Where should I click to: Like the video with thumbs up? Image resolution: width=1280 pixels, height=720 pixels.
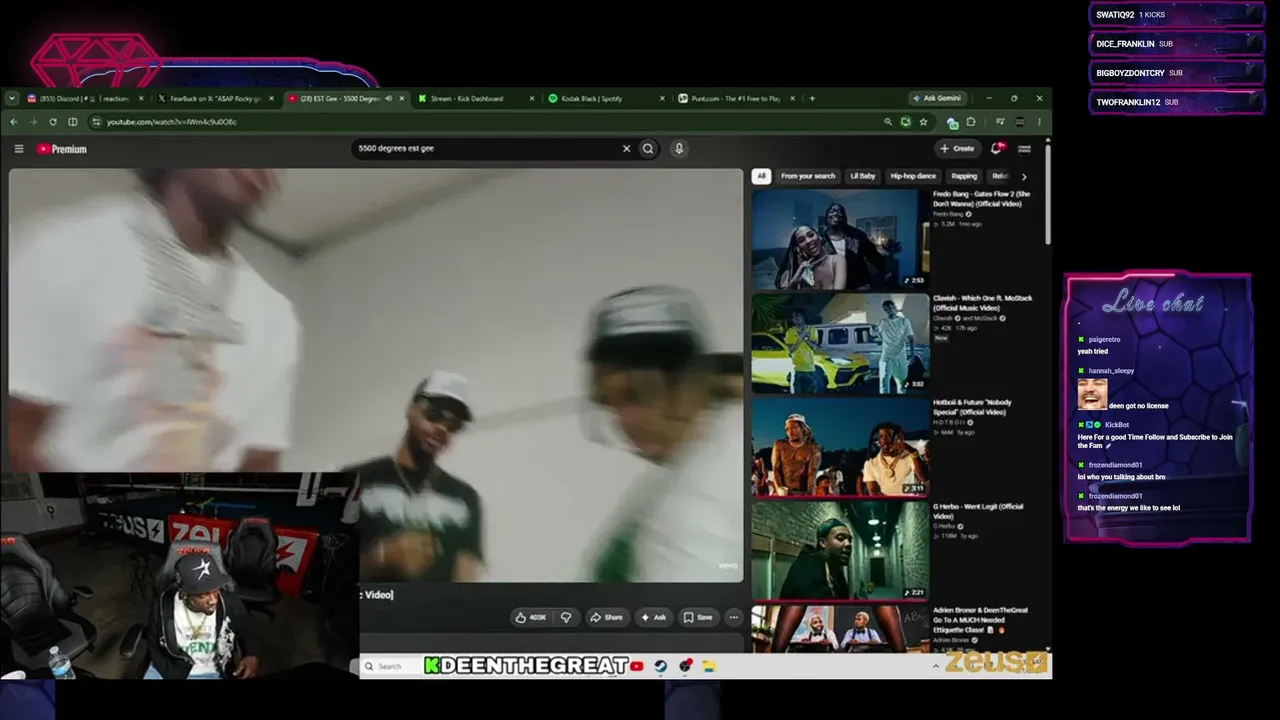click(531, 617)
